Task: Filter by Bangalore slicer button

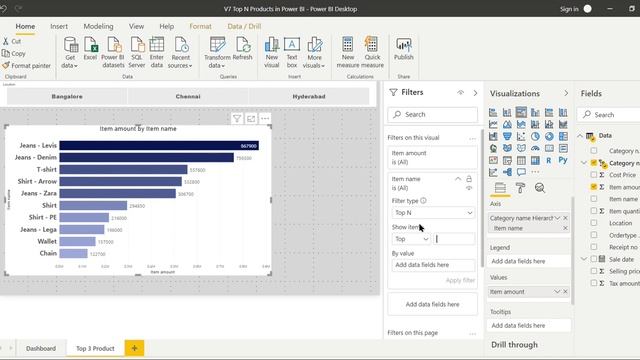Action: click(x=67, y=97)
